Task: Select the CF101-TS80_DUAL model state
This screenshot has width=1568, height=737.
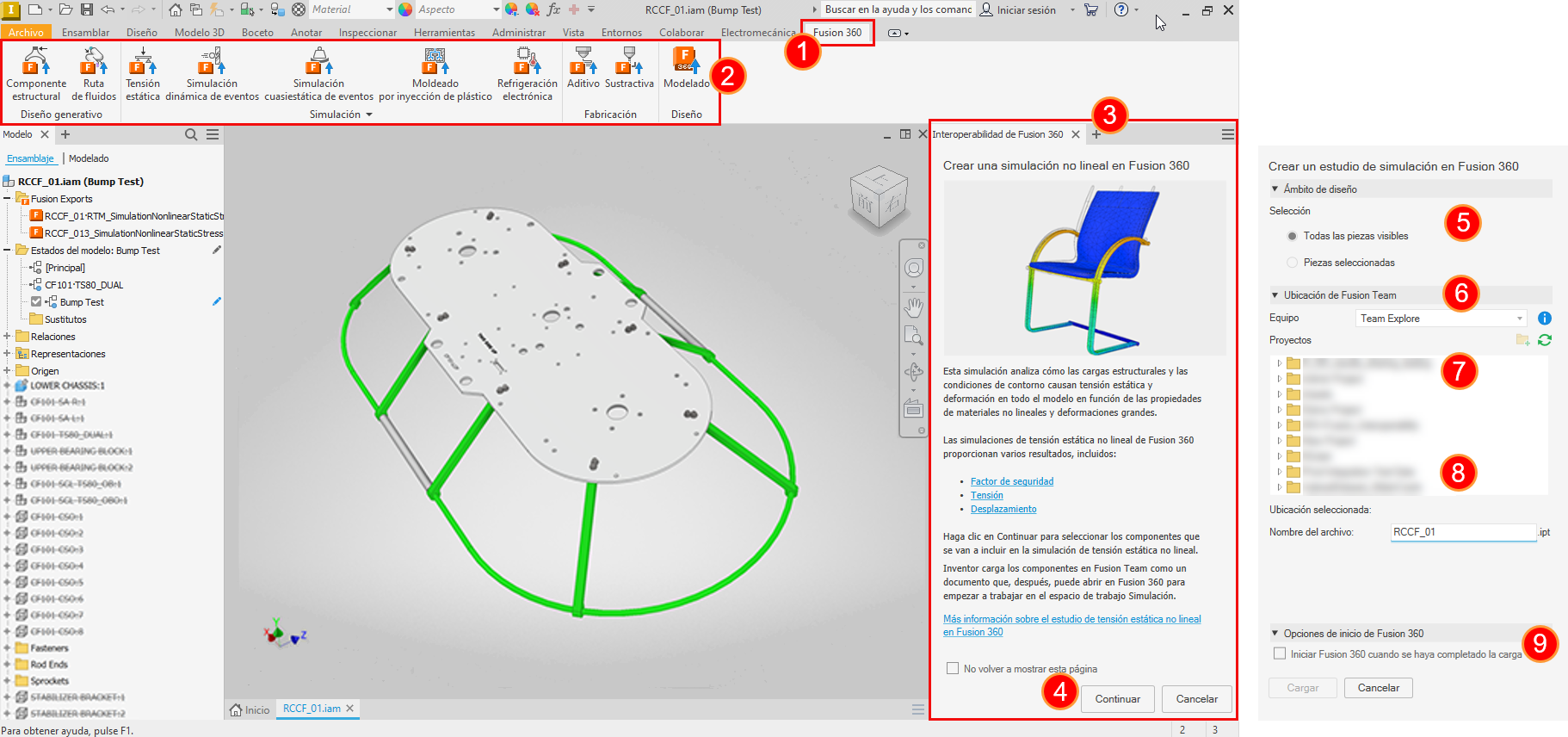Action: [84, 285]
